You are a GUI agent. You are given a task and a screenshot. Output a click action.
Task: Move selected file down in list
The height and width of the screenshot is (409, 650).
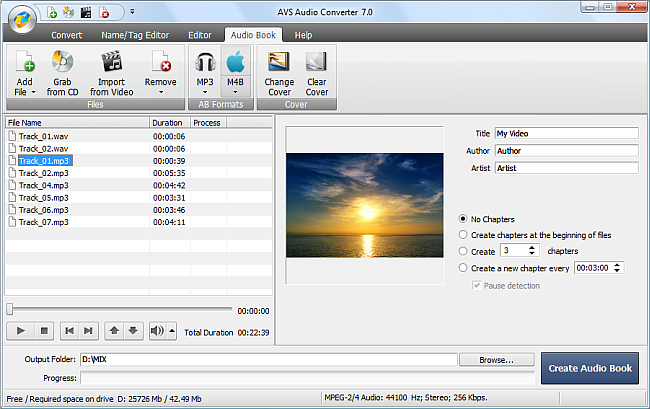(133, 331)
